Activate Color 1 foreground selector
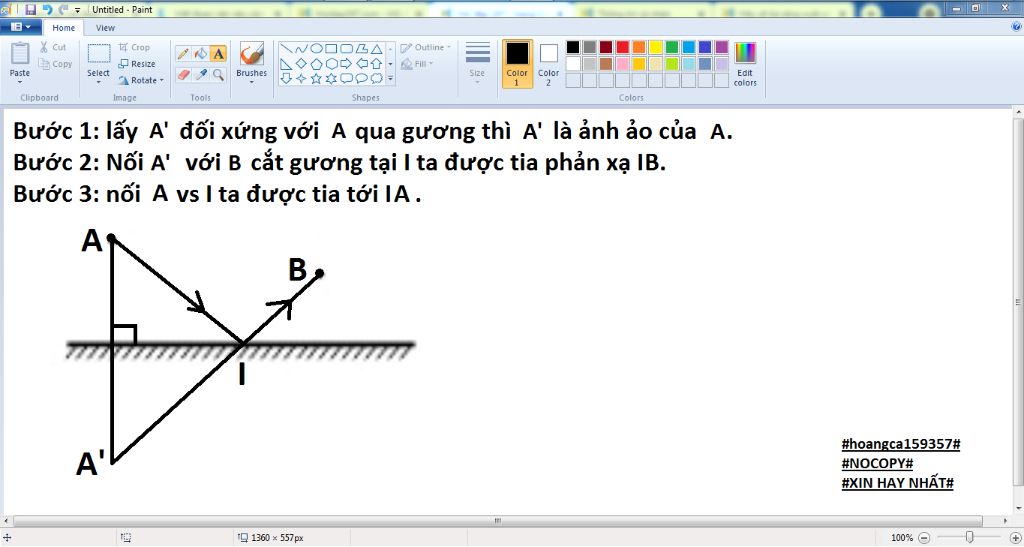Image resolution: width=1024 pixels, height=547 pixels. [517, 64]
